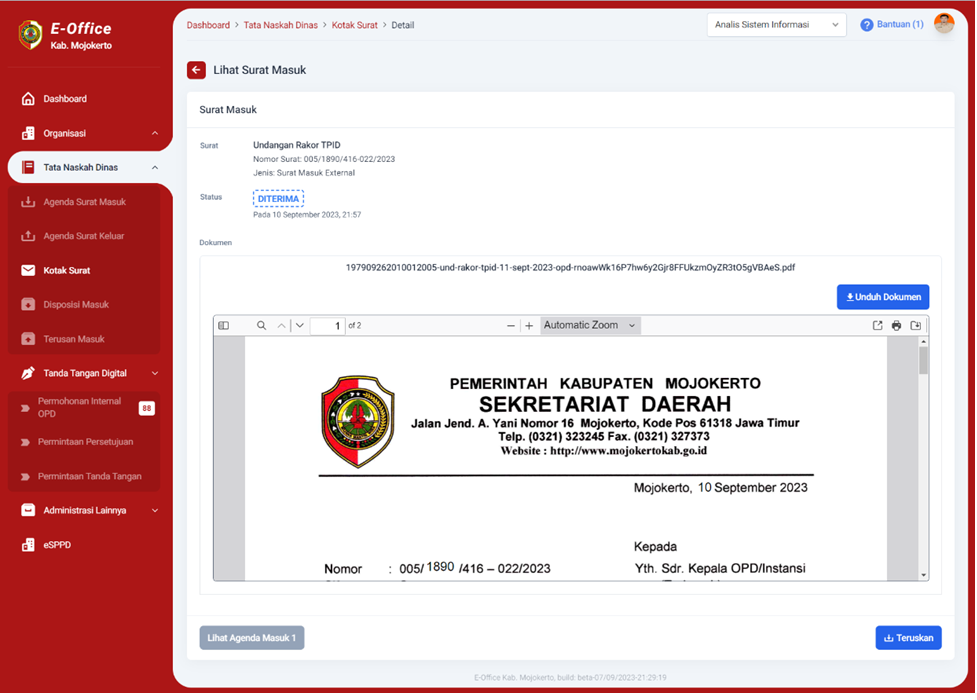Screen dimensions: 977x700
Task: Click the PDF print icon
Action: pos(896,325)
